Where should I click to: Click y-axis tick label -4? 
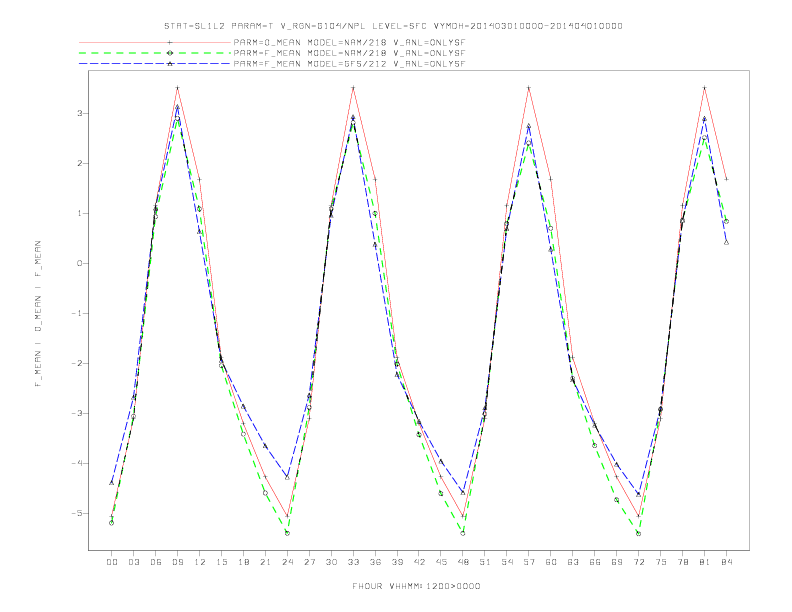coord(77,464)
